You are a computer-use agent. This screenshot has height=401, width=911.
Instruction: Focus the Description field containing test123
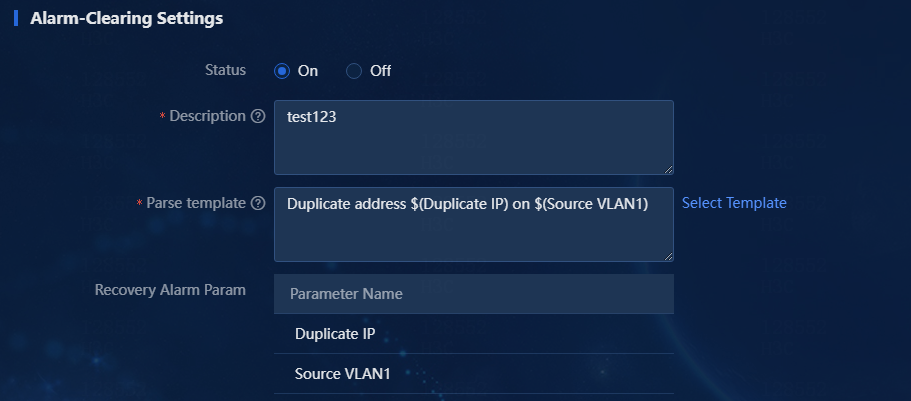(x=474, y=137)
